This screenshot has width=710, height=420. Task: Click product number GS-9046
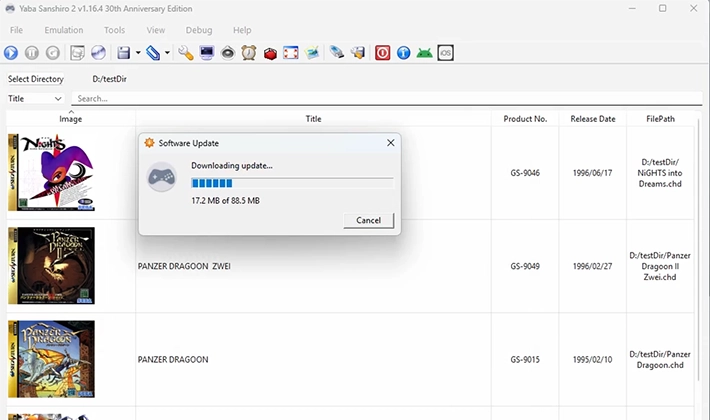point(525,173)
